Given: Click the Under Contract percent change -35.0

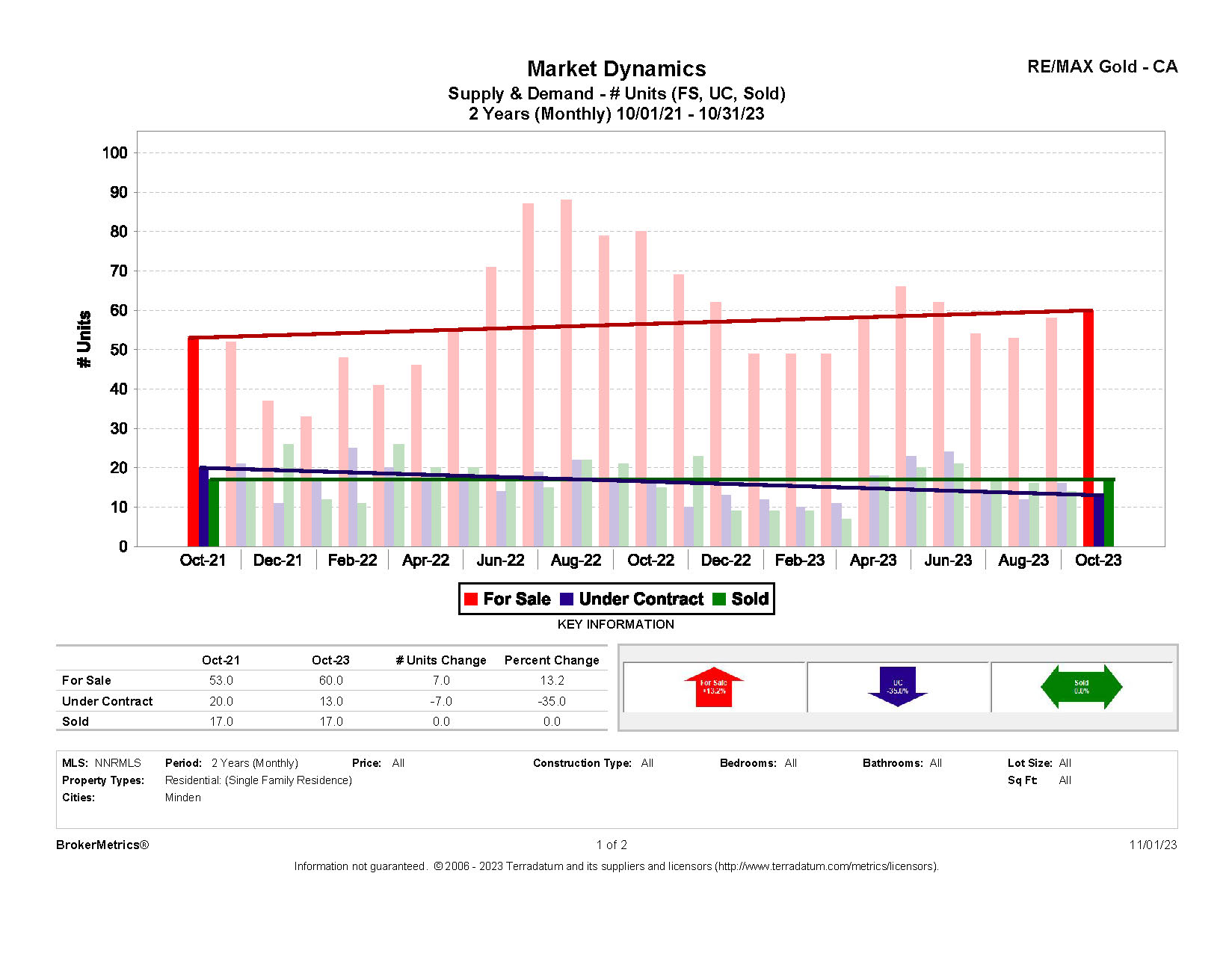Looking at the screenshot, I should pos(552,701).
